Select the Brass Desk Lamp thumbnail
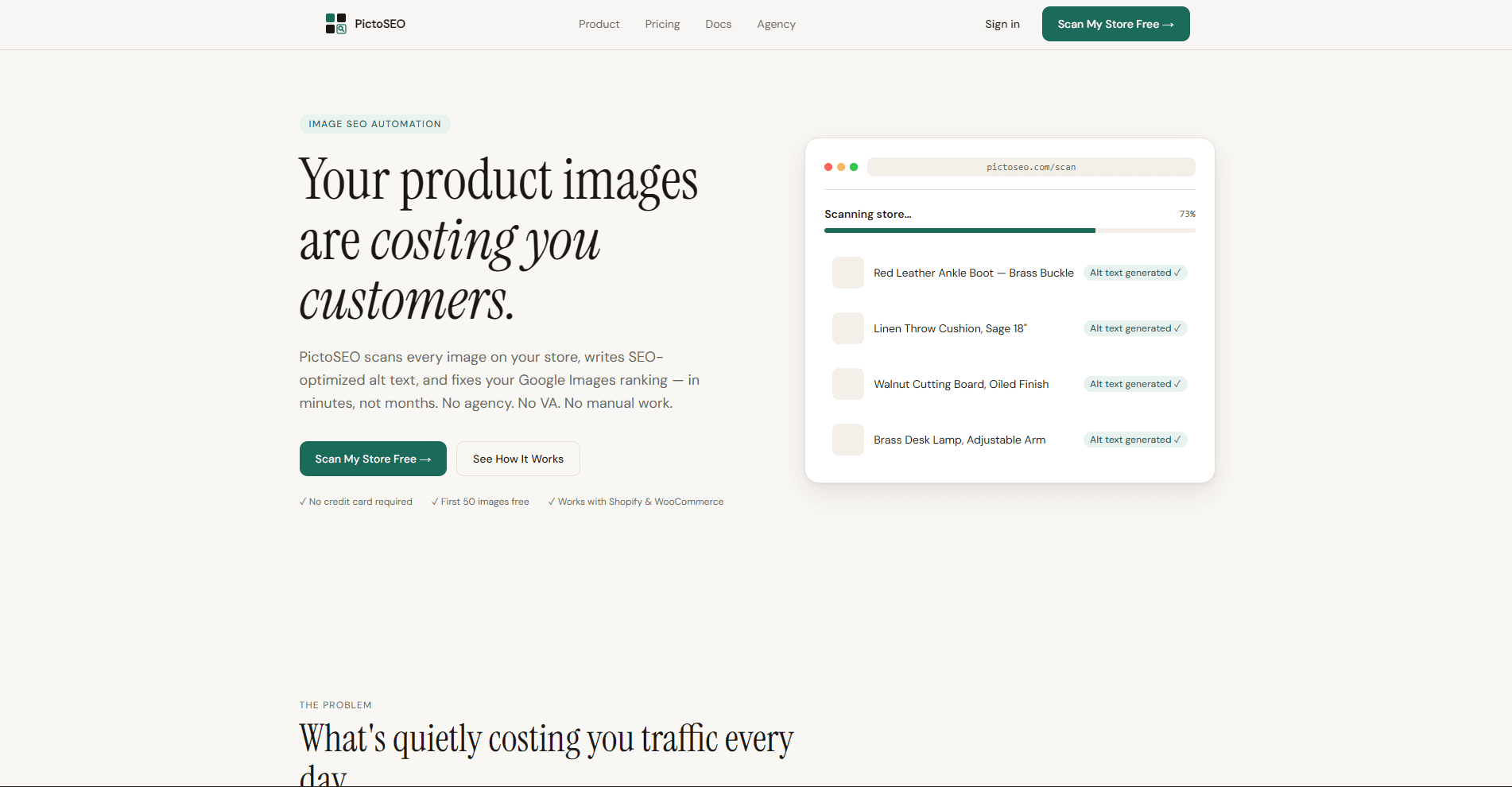1512x787 pixels. click(848, 440)
